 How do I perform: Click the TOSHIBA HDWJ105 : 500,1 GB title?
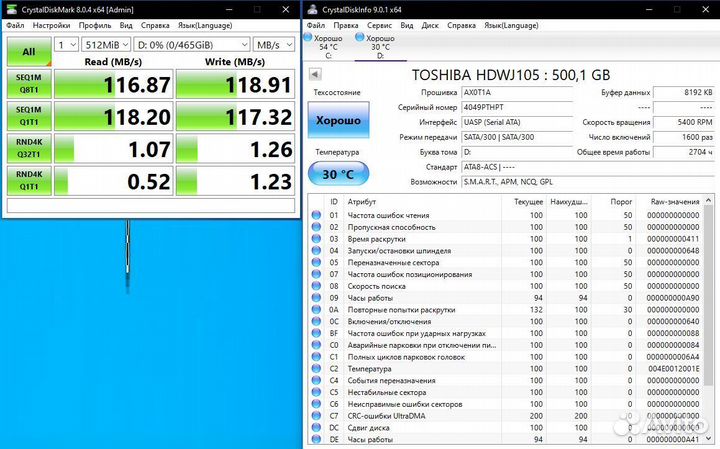click(511, 75)
